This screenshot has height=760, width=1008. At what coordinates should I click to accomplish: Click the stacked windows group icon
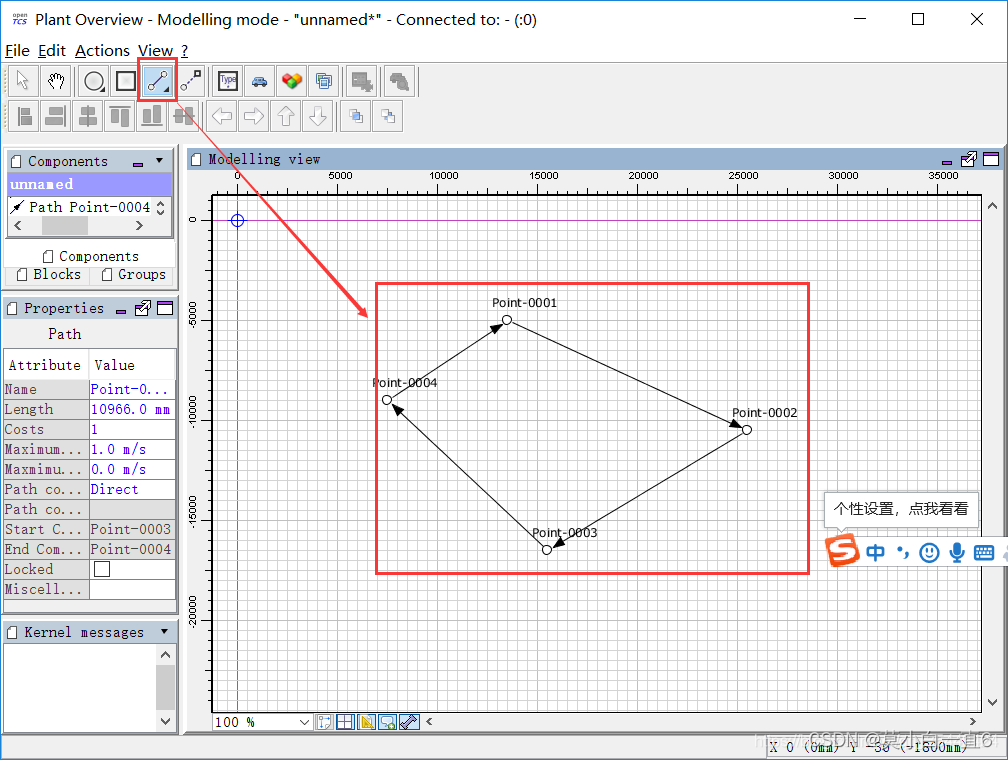pyautogui.click(x=324, y=81)
